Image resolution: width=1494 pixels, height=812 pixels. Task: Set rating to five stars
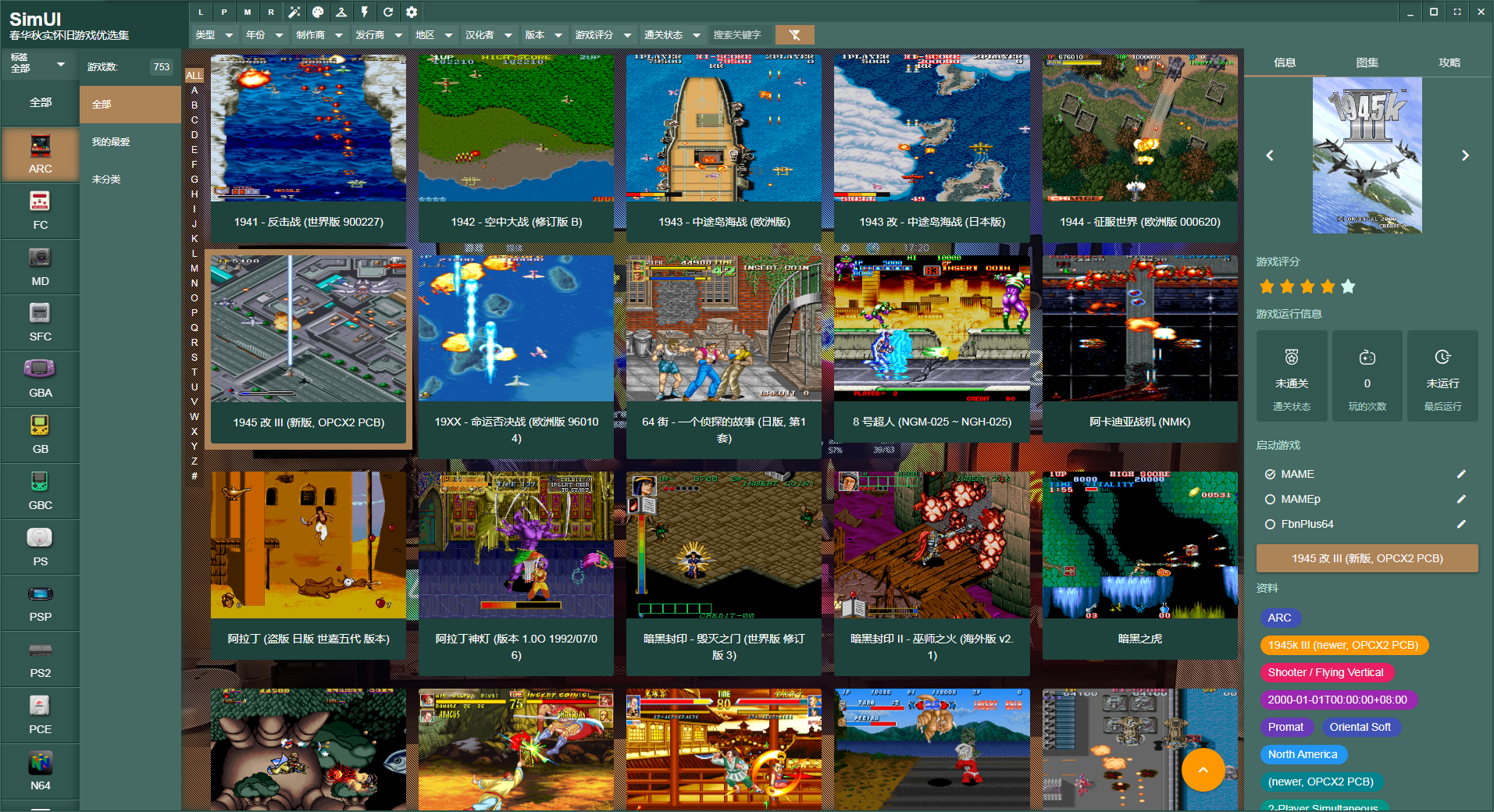pos(1348,287)
